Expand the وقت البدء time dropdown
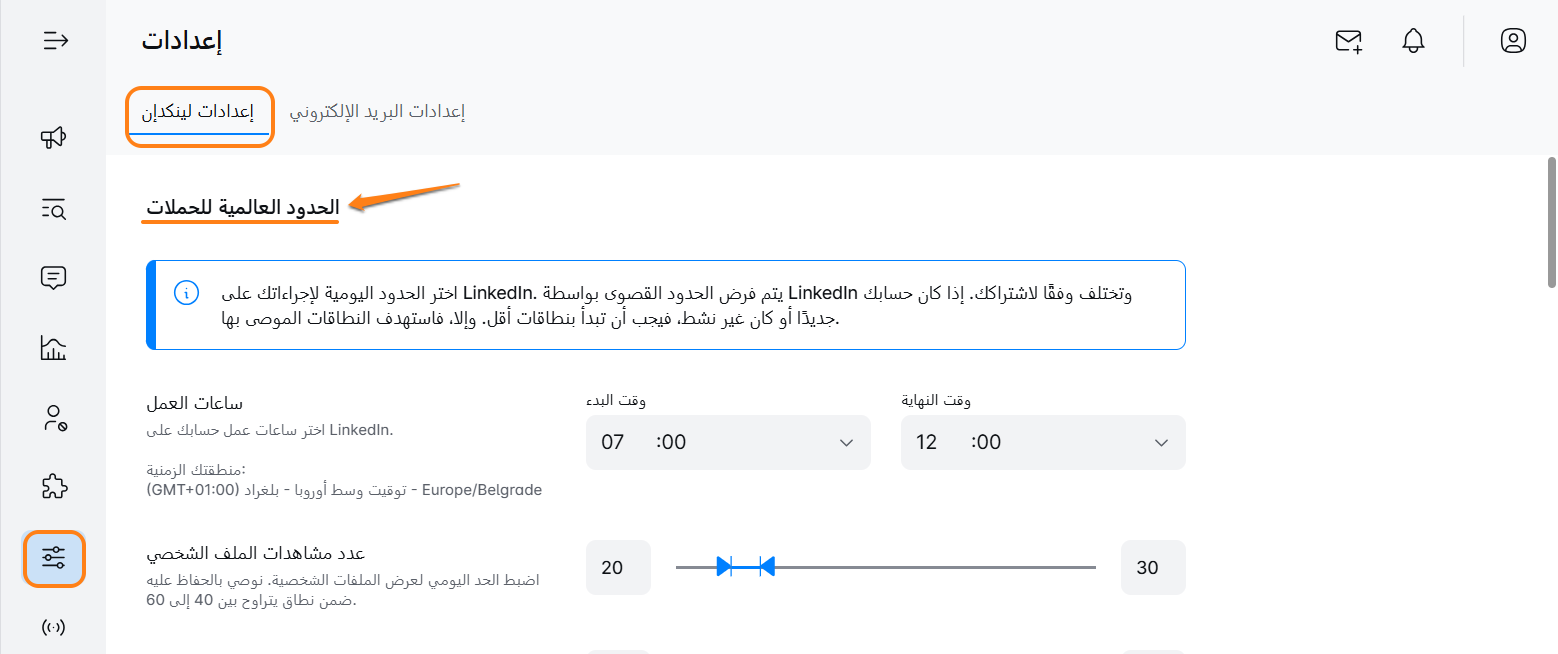 728,442
